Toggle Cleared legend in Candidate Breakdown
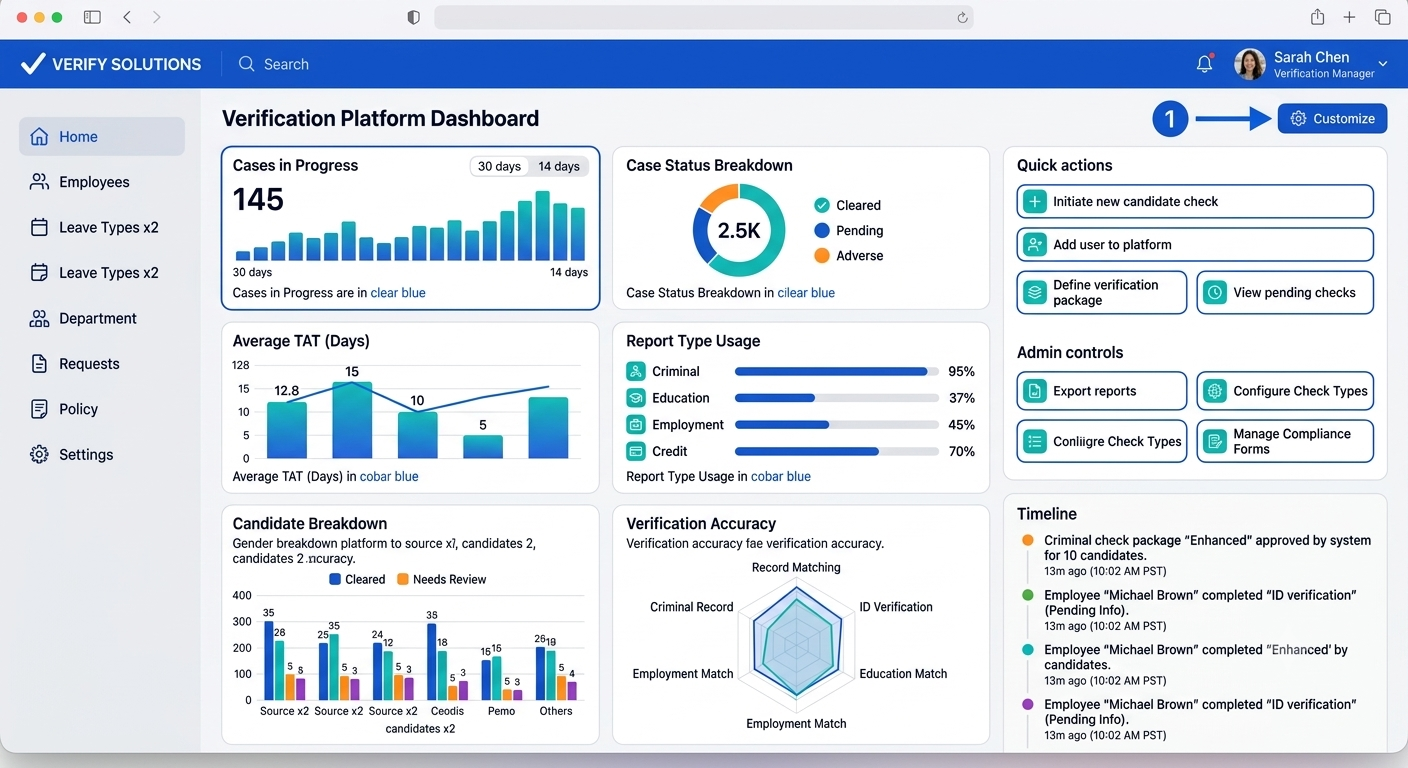Screen dimensions: 1408x768 [x=357, y=579]
